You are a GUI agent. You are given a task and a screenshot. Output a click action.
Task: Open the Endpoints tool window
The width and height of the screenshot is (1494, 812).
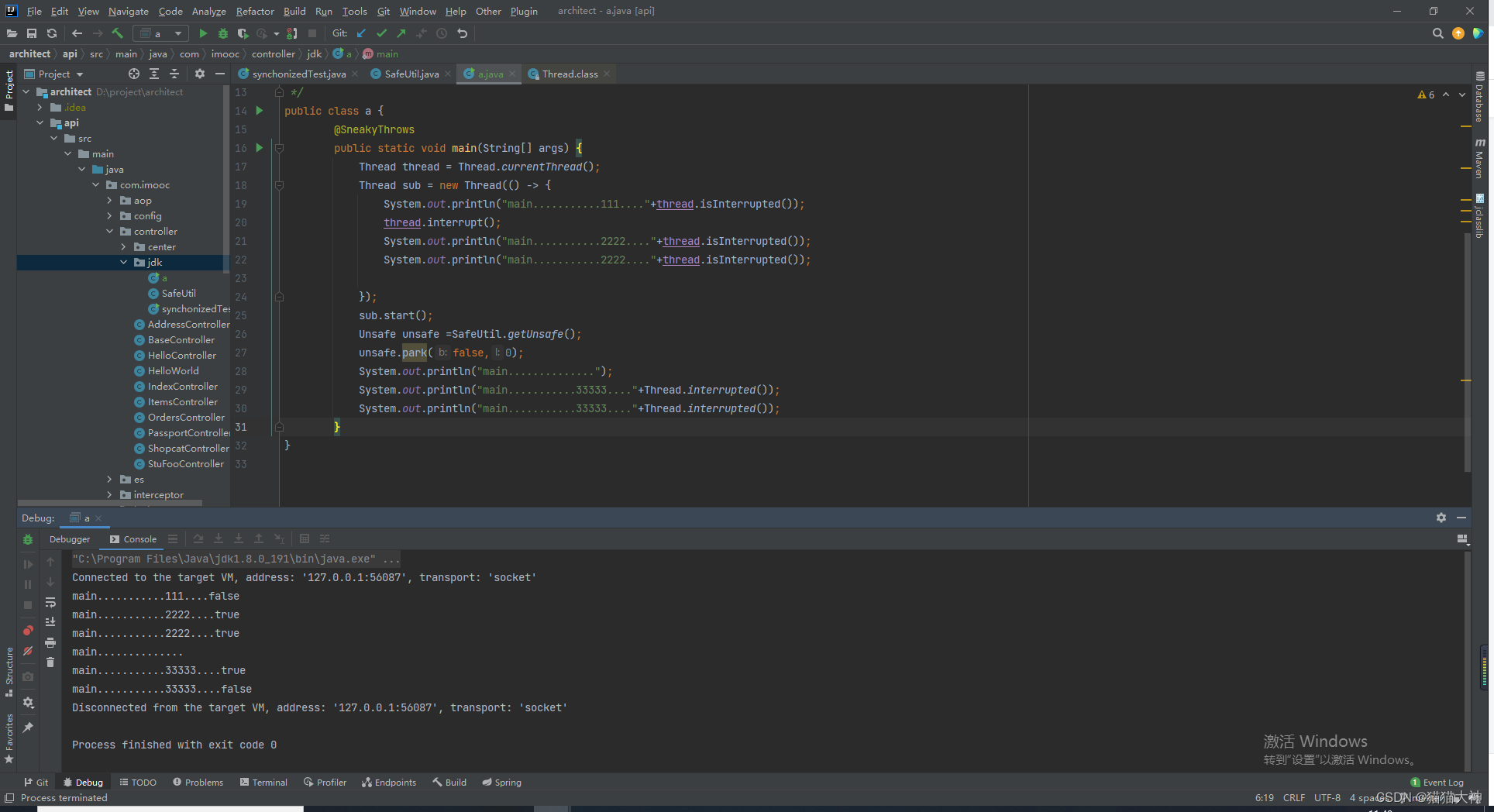(x=389, y=783)
